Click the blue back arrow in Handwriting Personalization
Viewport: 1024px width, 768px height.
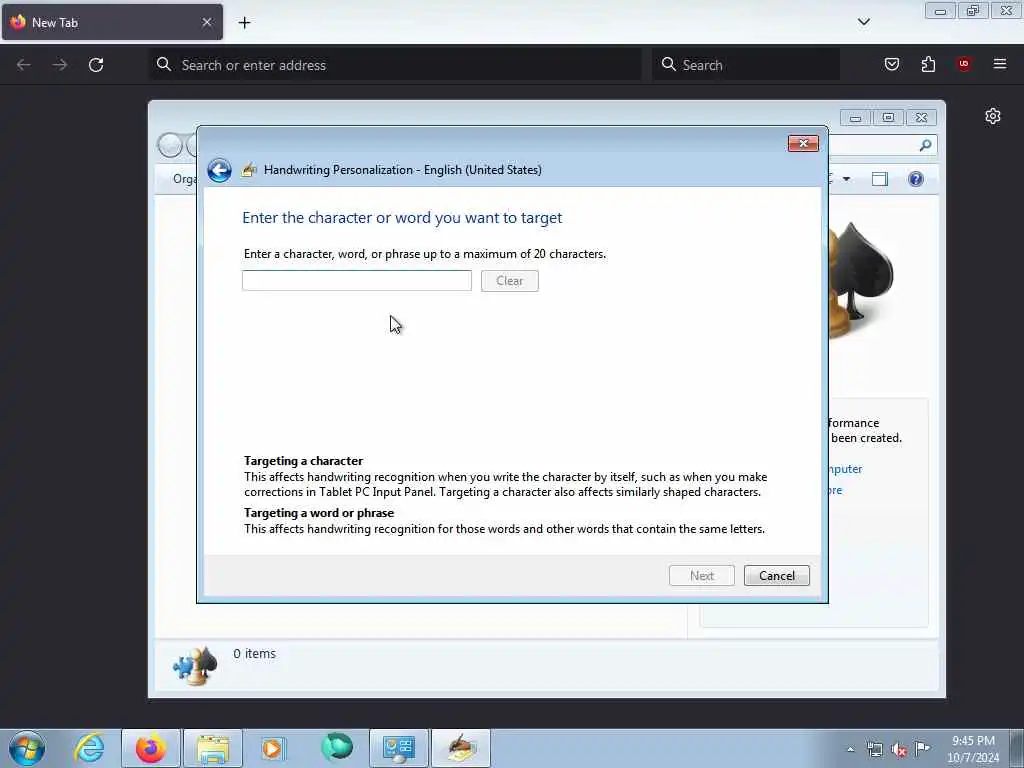point(219,170)
